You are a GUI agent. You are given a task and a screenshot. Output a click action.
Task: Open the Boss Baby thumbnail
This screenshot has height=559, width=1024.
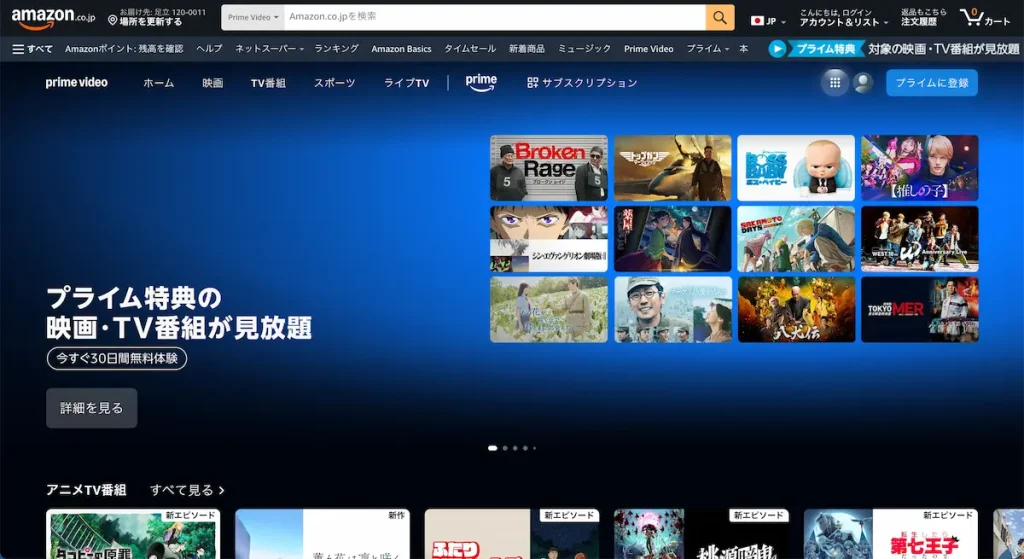click(x=796, y=168)
